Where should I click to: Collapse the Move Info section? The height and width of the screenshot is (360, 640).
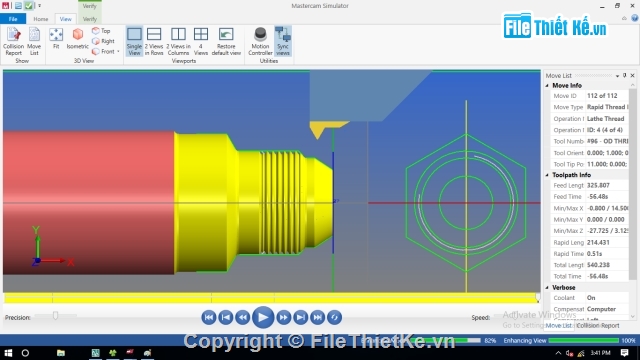(x=547, y=85)
